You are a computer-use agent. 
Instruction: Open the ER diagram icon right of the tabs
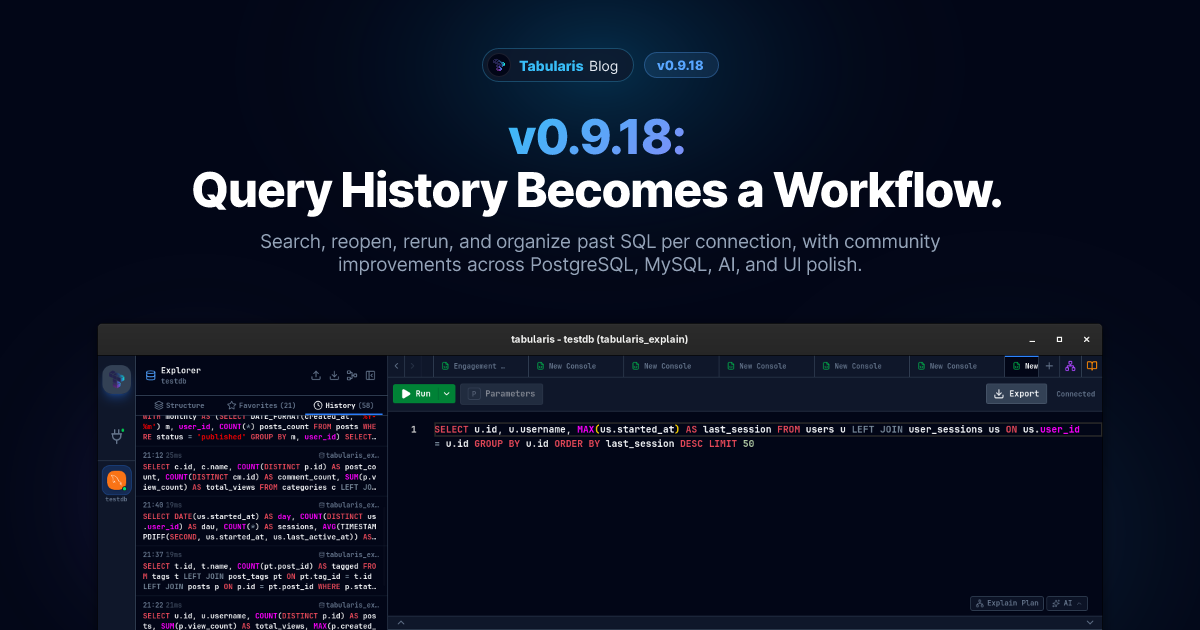pyautogui.click(x=1070, y=366)
